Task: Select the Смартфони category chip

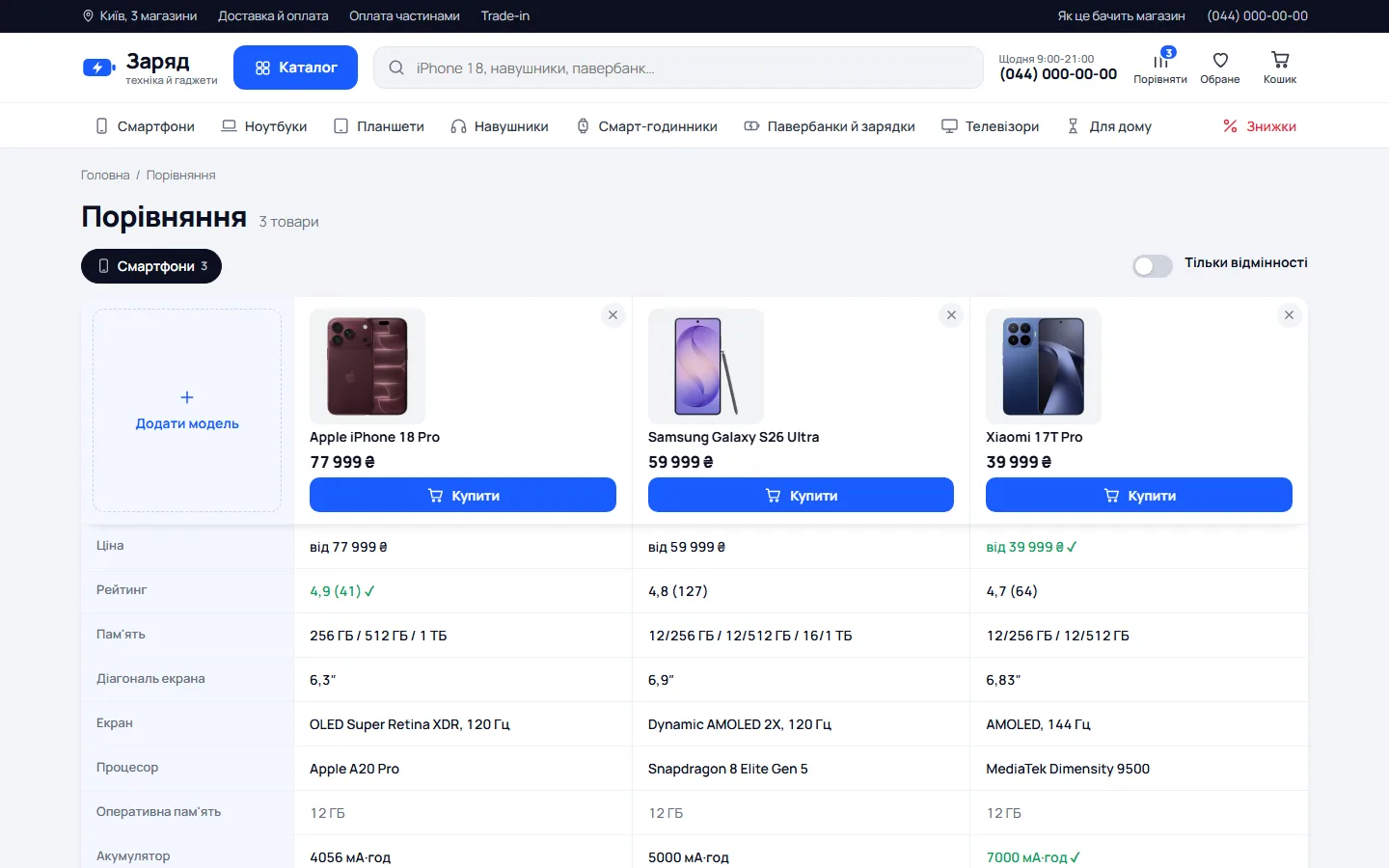Action: pos(151,266)
